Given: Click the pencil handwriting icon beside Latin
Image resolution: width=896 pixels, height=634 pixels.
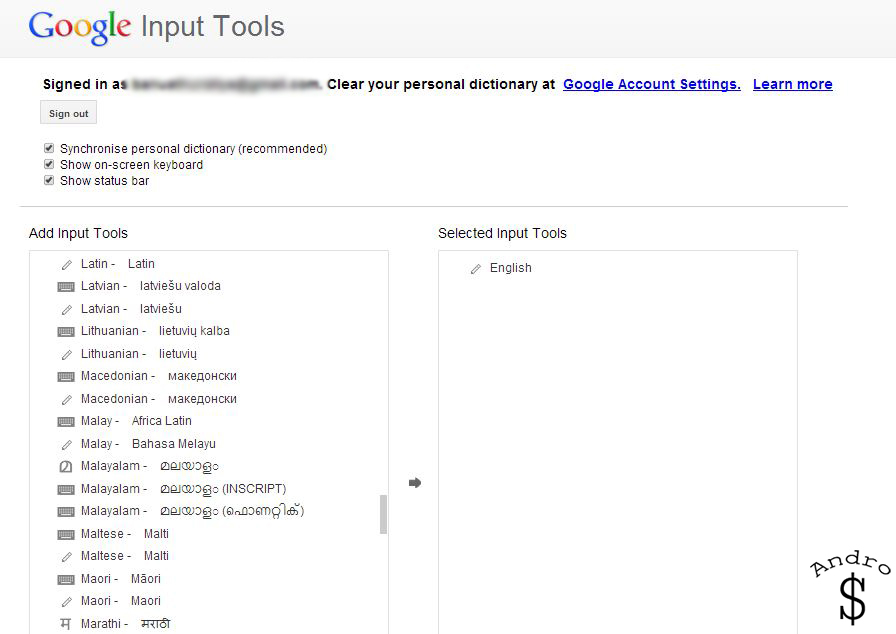Looking at the screenshot, I should point(67,264).
